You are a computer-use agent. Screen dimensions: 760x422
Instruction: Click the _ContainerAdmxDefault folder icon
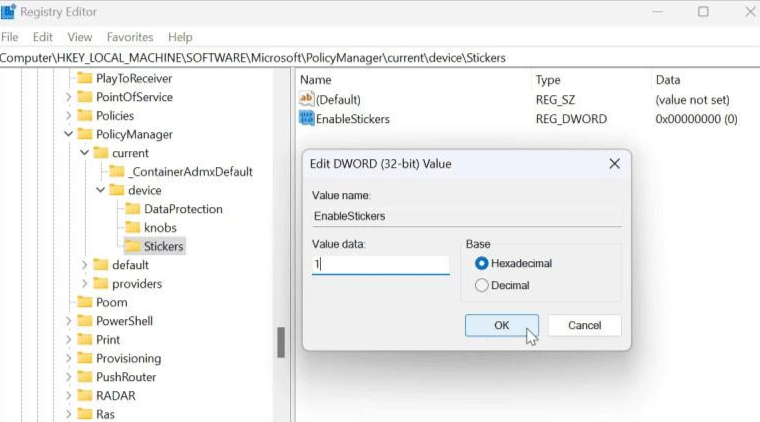click(116, 172)
